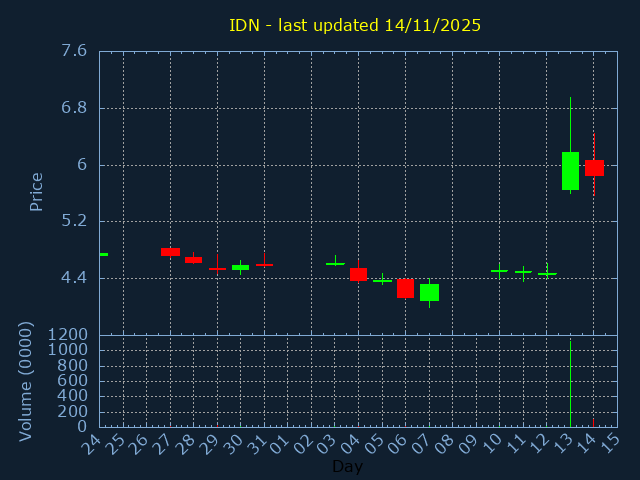Click the tall green volume bar on day 13

pos(570,385)
